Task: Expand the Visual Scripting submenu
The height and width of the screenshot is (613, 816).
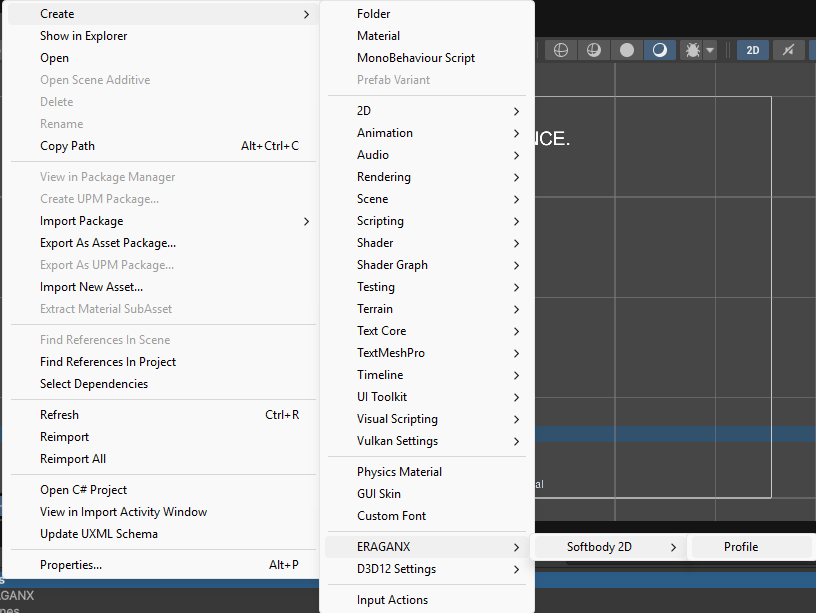Action: [427, 419]
